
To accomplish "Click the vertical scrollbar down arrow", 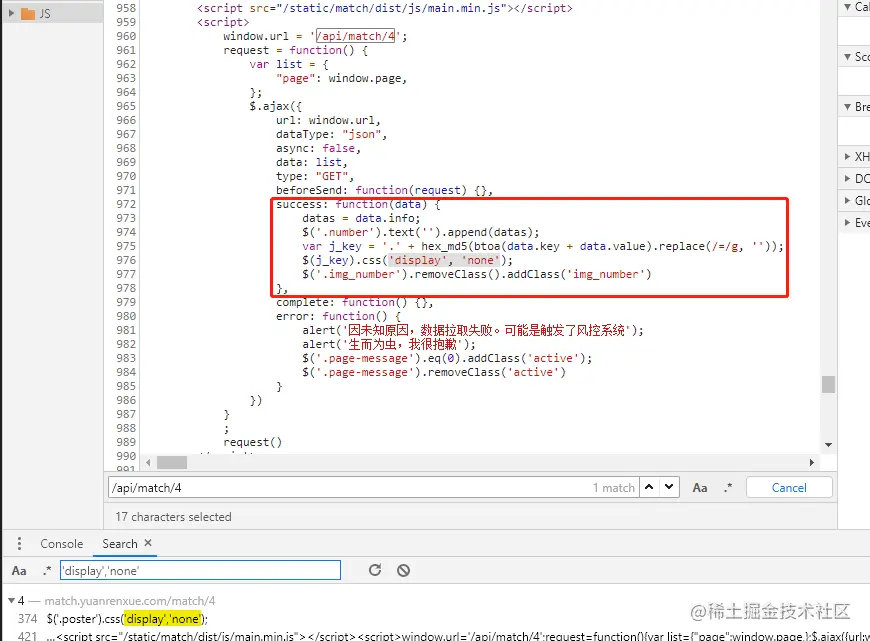I will [828, 445].
